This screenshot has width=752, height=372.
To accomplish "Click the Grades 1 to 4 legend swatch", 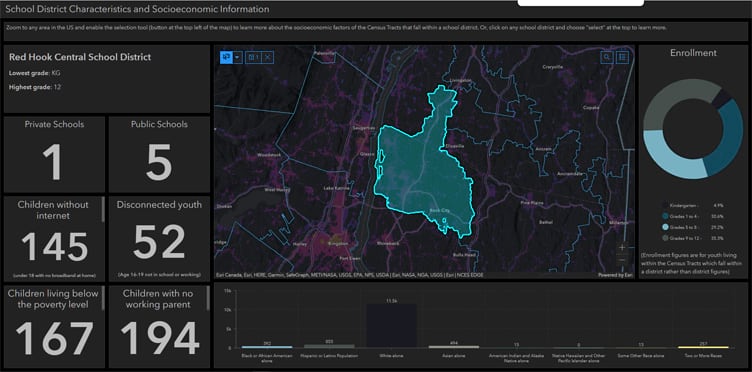I will [665, 216].
